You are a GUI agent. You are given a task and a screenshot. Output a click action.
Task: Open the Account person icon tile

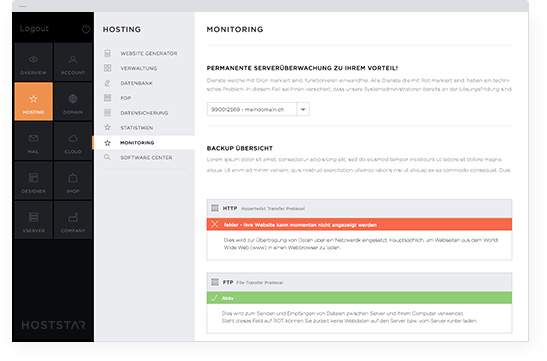(73, 62)
